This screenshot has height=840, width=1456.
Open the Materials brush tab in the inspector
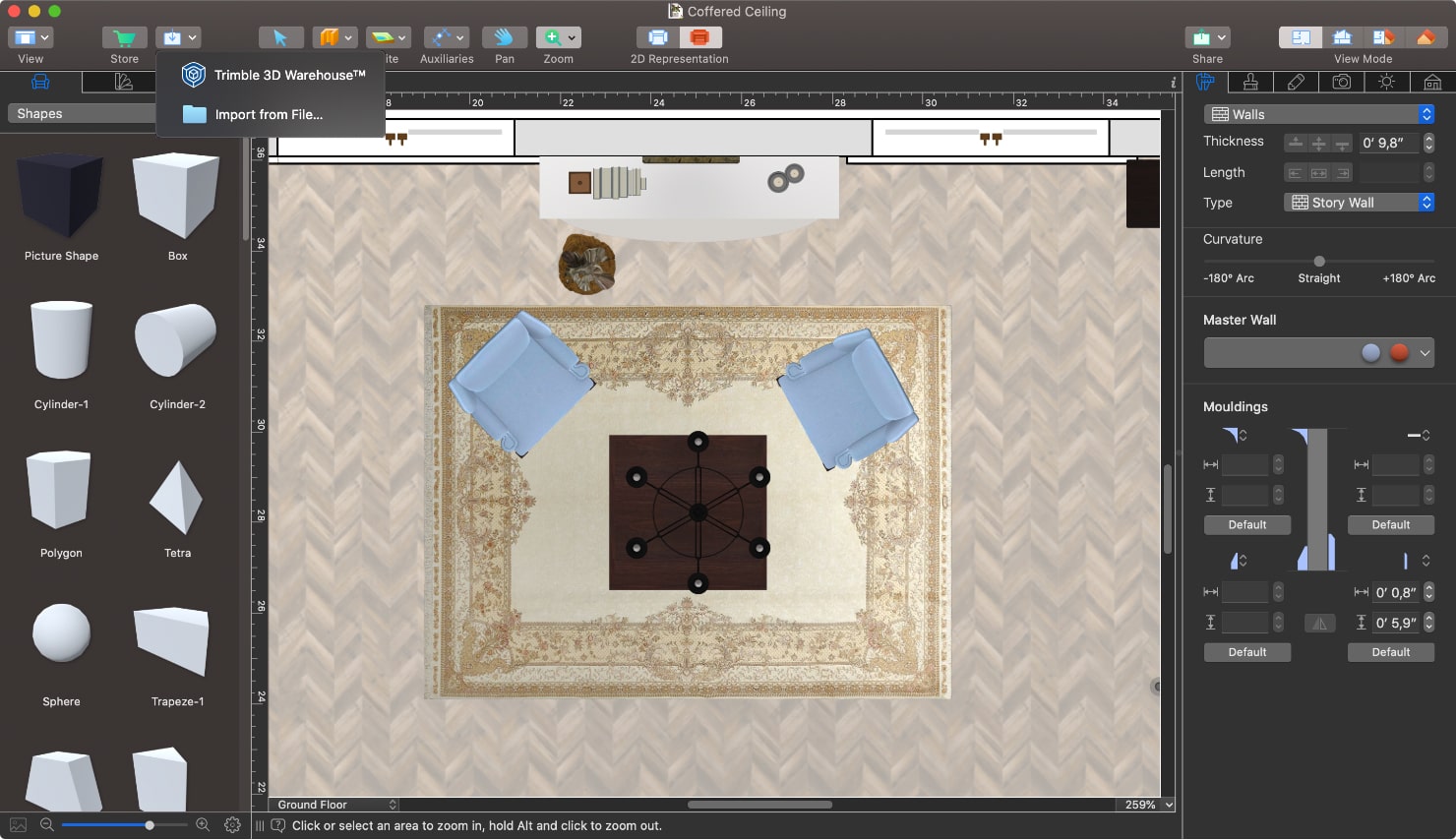click(1250, 82)
